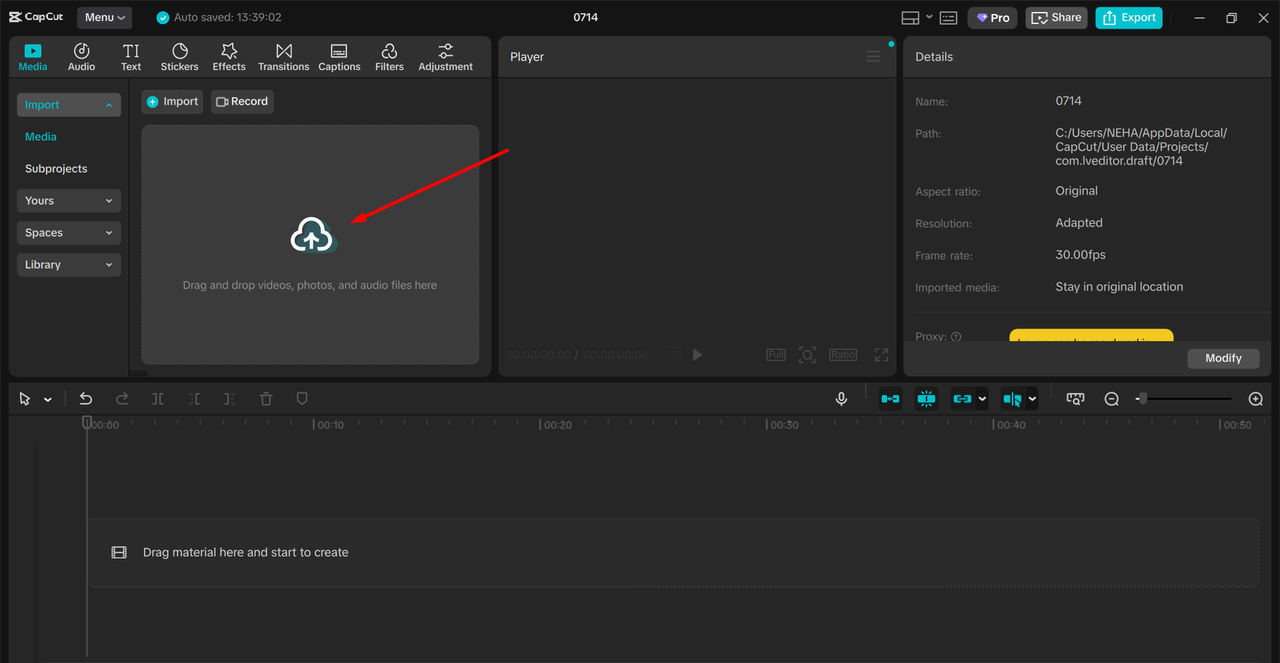Switch to the Text tab
1280x663 pixels.
tap(131, 57)
